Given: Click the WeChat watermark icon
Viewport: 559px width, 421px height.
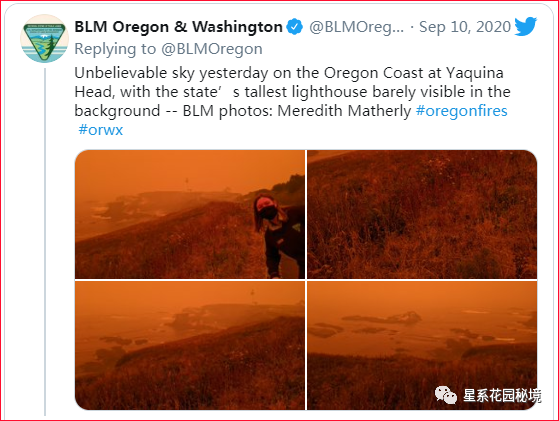Looking at the screenshot, I should [x=446, y=395].
